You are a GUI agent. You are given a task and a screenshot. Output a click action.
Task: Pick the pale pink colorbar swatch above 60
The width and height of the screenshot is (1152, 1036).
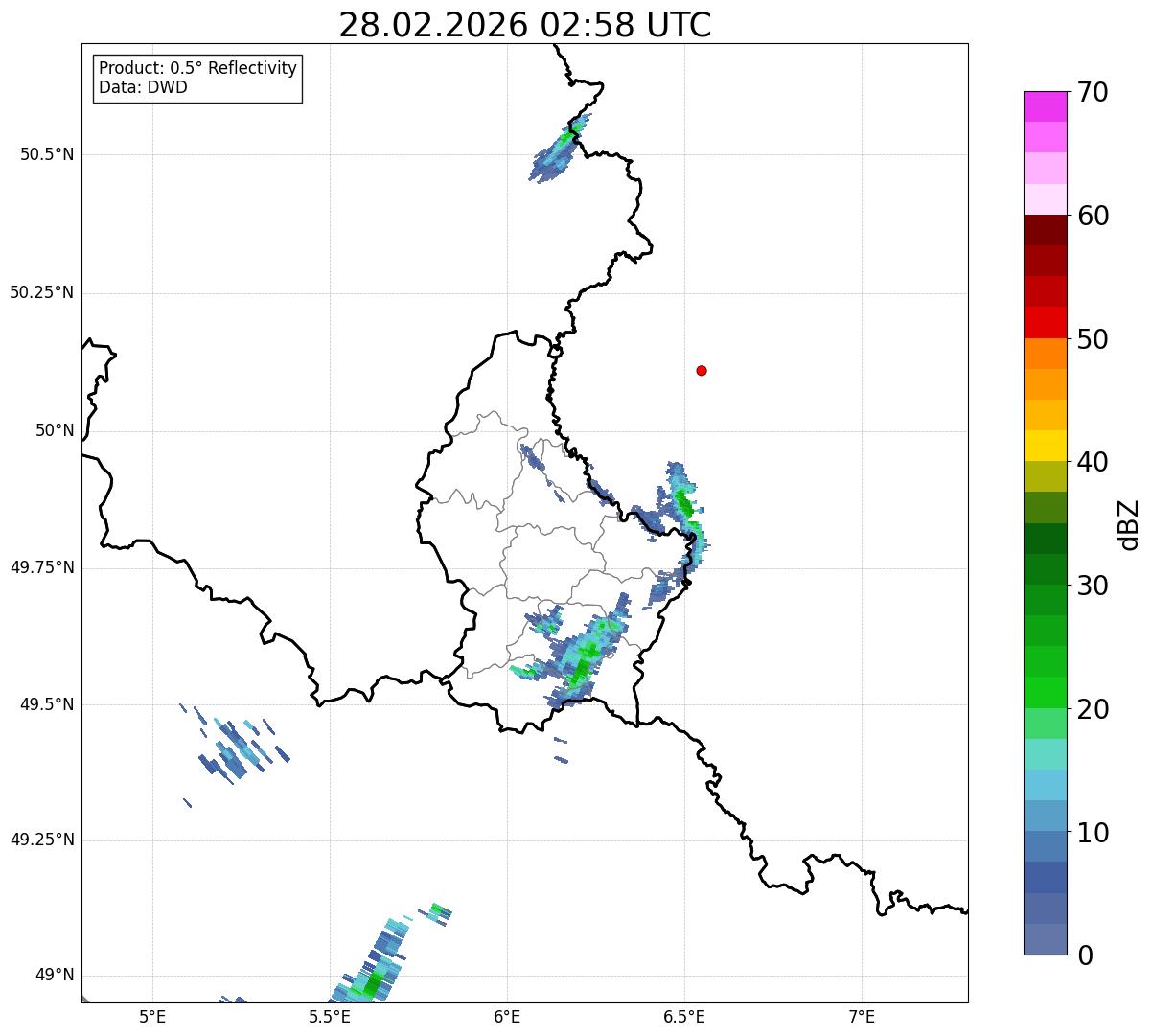click(1045, 199)
